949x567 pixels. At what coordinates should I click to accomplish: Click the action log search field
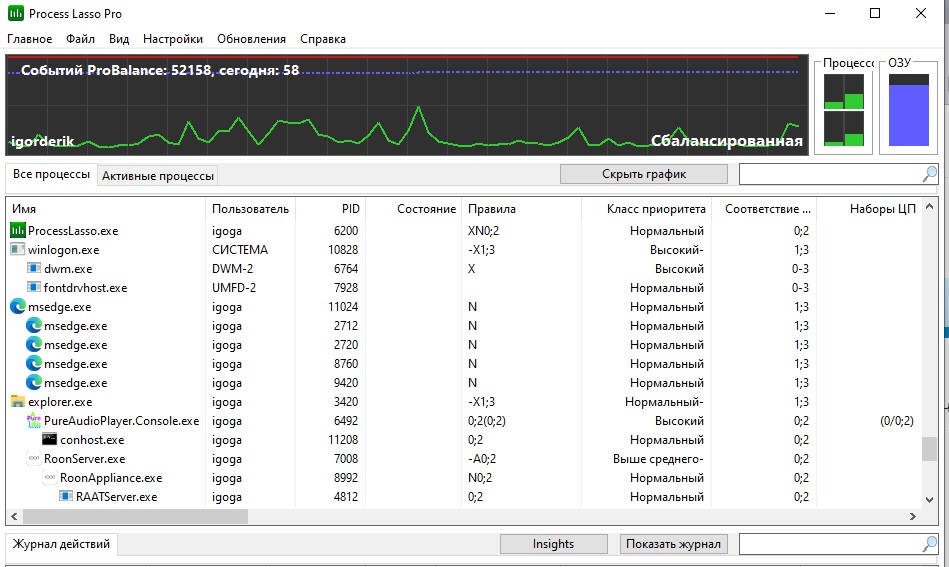pyautogui.click(x=830, y=544)
